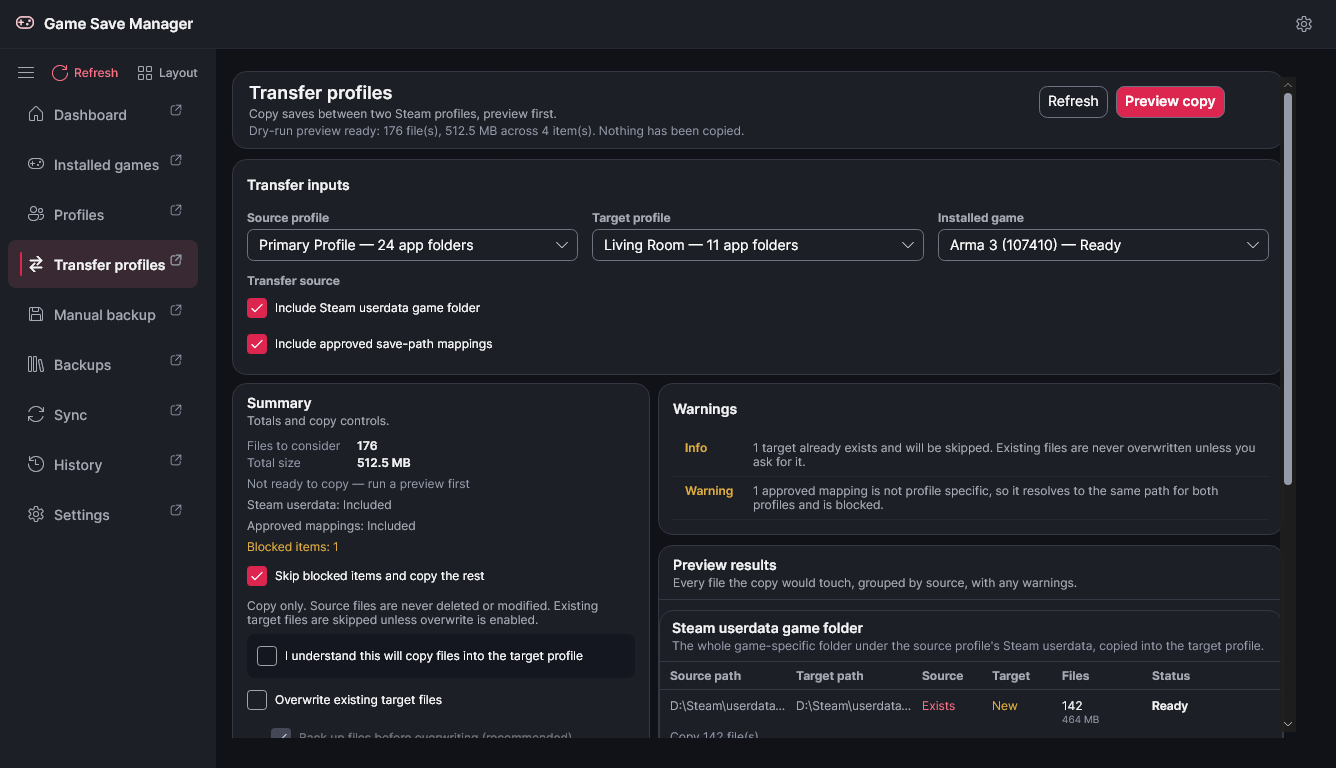Screen dimensions: 1336x768
Task: Click the Manual backup floppy disk icon
Action: [36, 314]
